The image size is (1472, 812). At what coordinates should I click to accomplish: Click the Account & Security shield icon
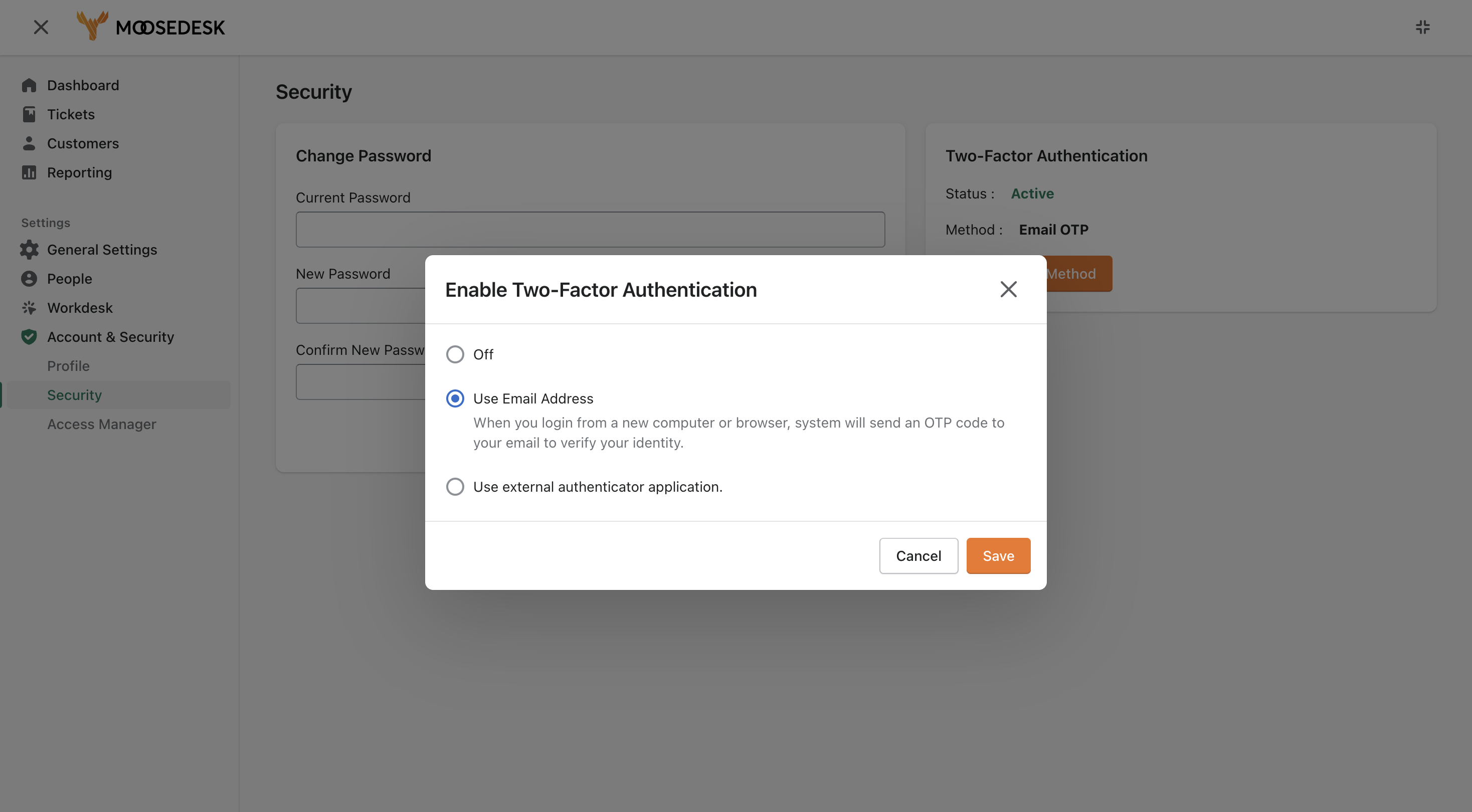coord(29,337)
